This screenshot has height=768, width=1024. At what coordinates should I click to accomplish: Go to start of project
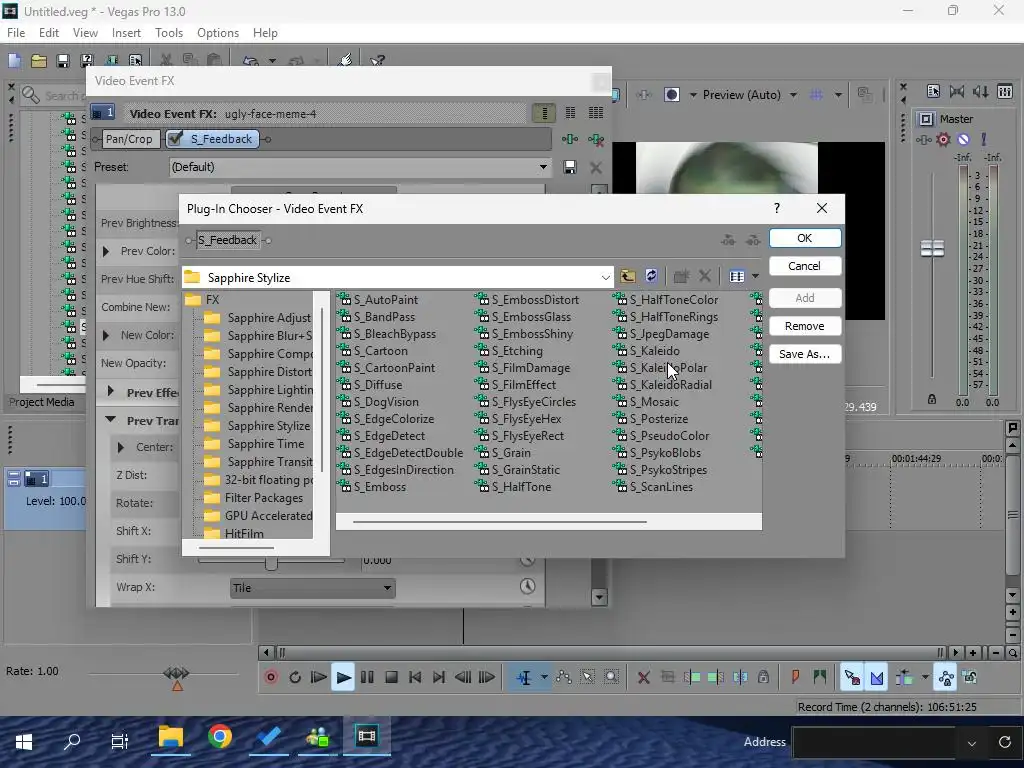tap(415, 677)
